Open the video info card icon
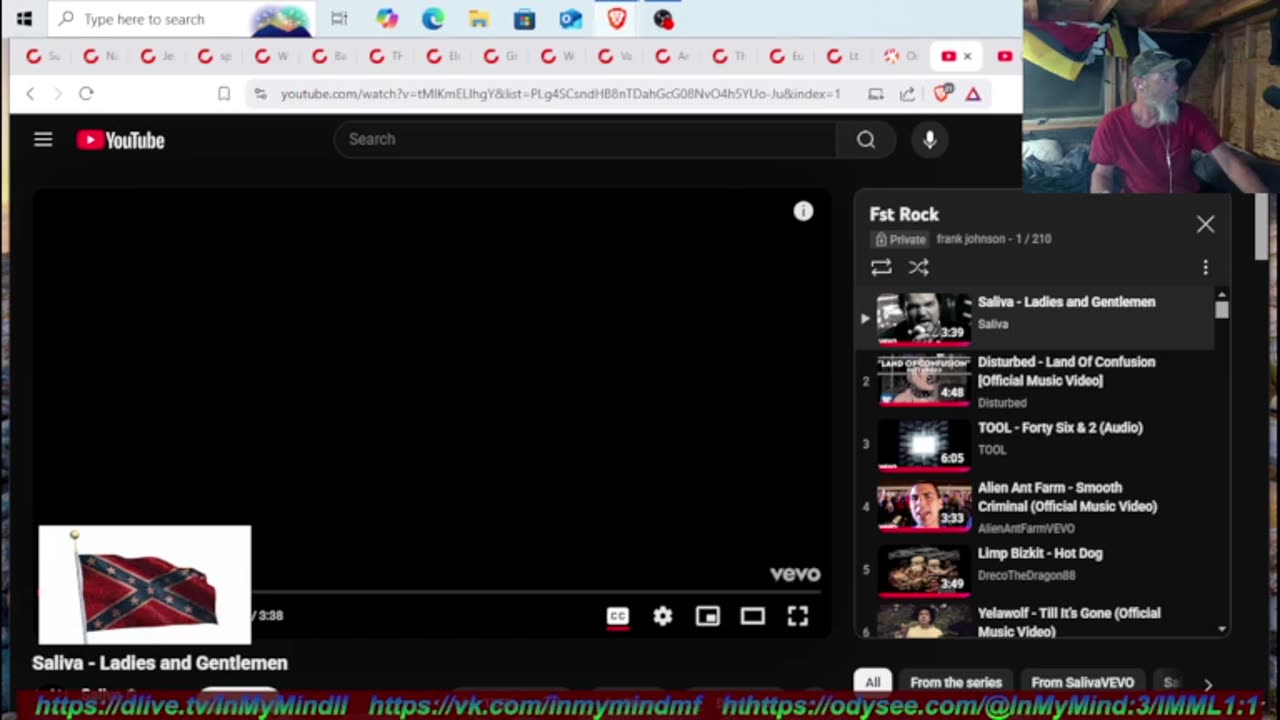This screenshot has width=1280, height=720. [x=803, y=211]
